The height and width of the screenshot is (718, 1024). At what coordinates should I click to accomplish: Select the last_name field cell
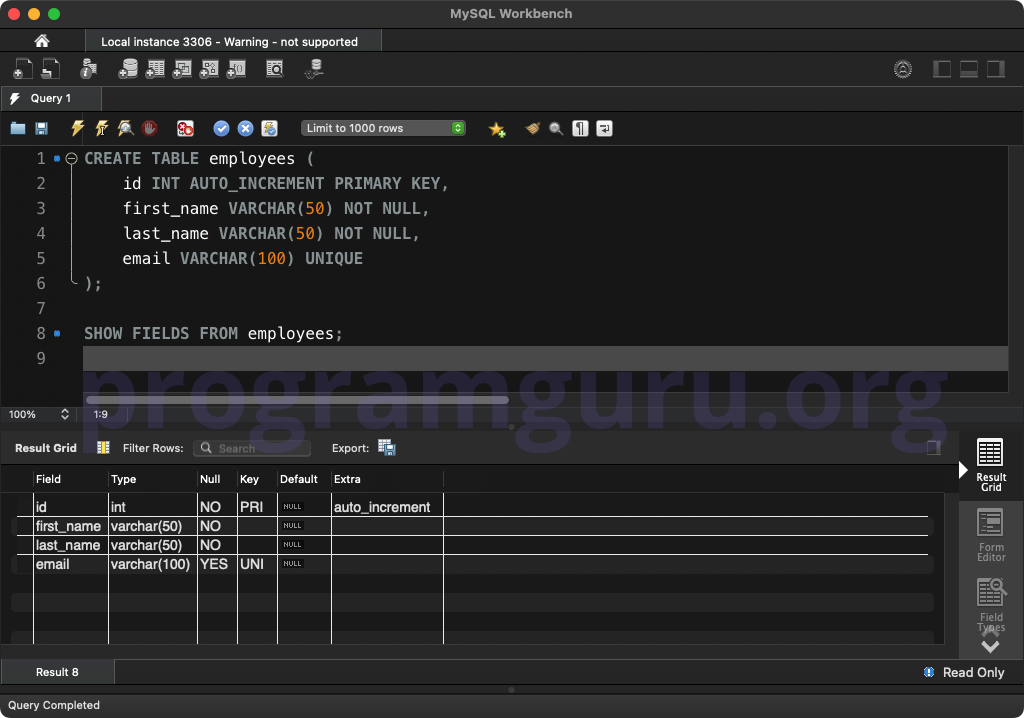pos(71,545)
